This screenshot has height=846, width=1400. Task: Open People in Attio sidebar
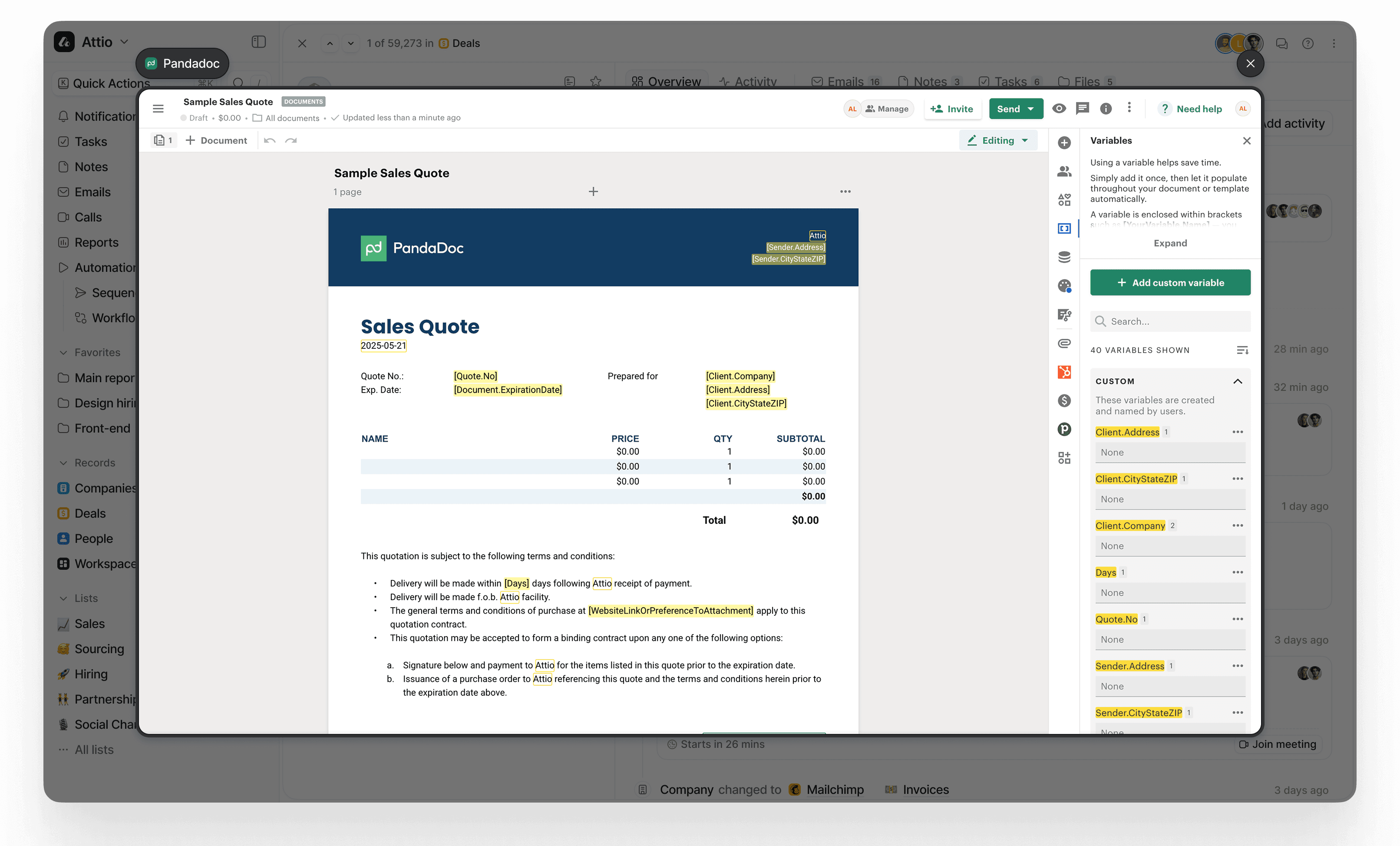tap(93, 539)
